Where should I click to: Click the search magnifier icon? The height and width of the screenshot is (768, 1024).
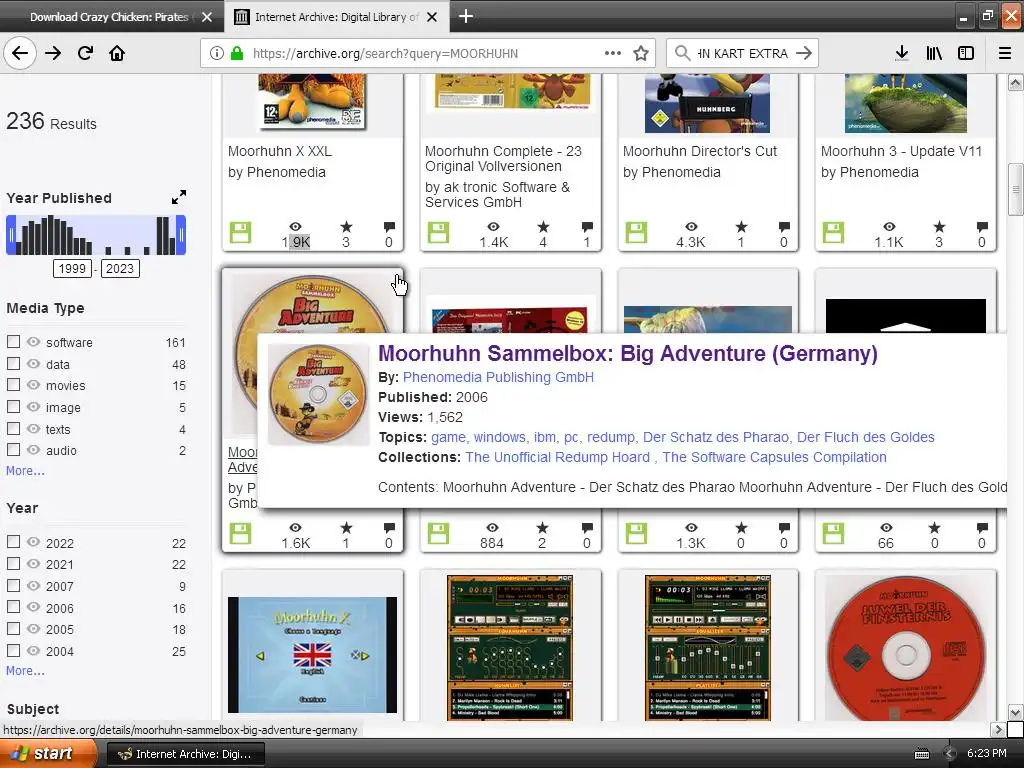pyautogui.click(x=682, y=54)
